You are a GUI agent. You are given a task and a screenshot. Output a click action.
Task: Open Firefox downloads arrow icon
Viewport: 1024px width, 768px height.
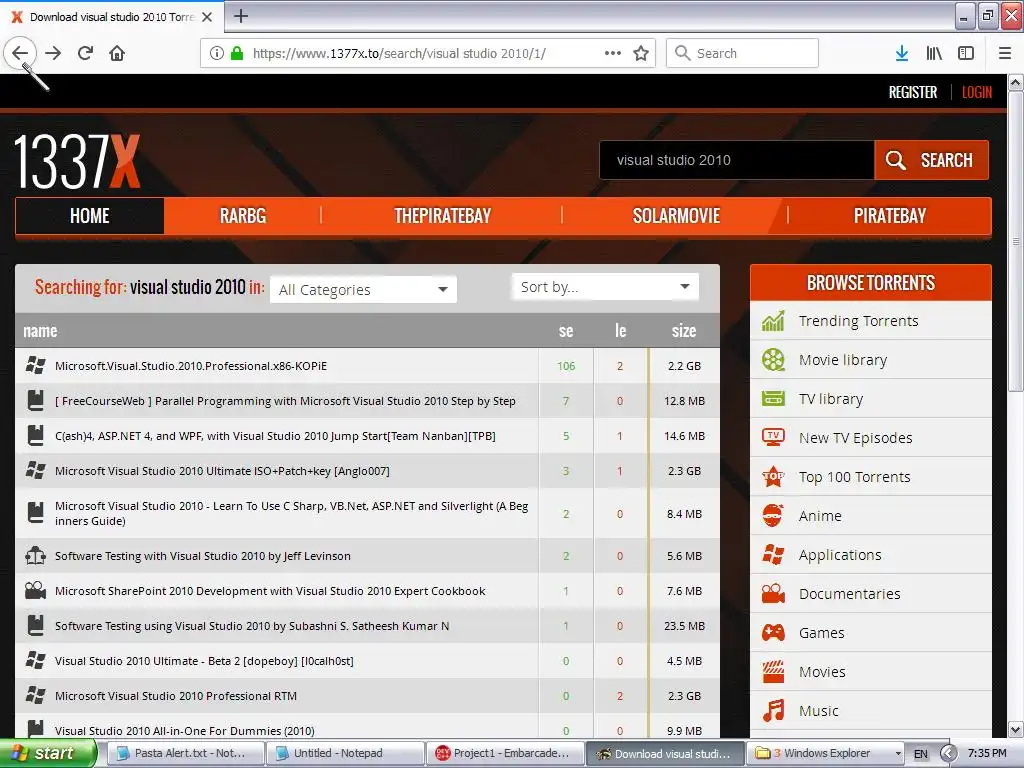point(902,53)
